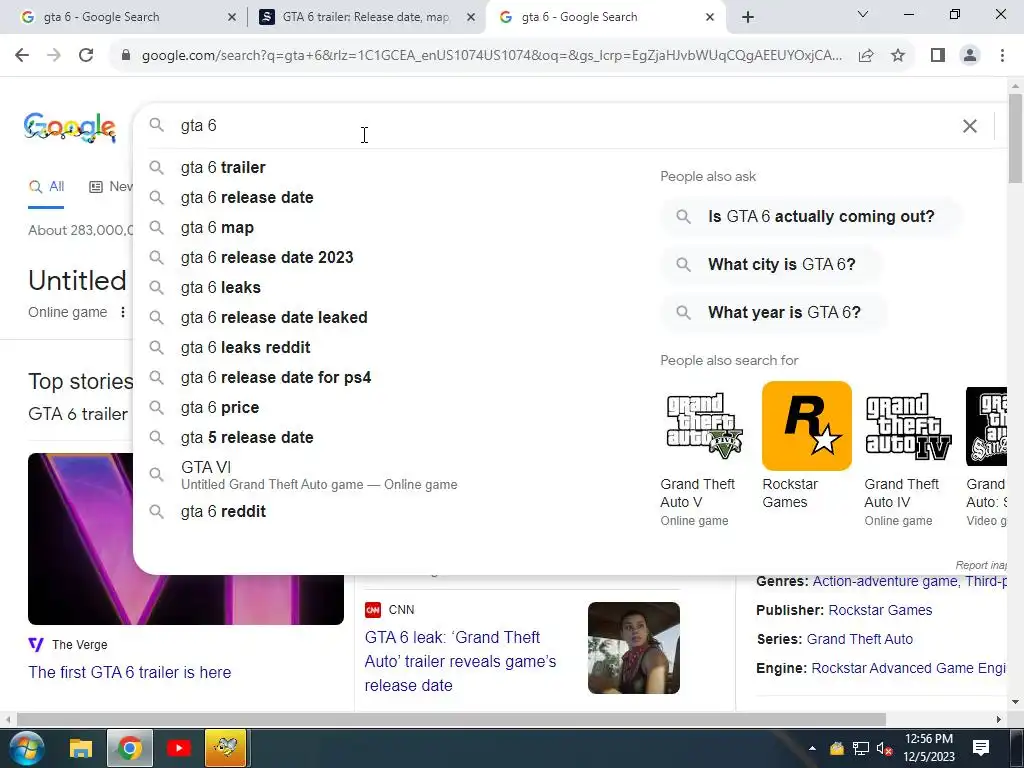Image resolution: width=1024 pixels, height=768 pixels.
Task: Ask What city is GTA 6?
Action: 771,264
